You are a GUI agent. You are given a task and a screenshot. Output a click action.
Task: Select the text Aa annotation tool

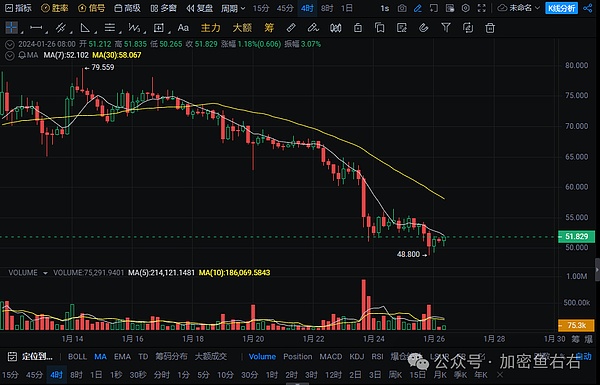click(x=183, y=28)
